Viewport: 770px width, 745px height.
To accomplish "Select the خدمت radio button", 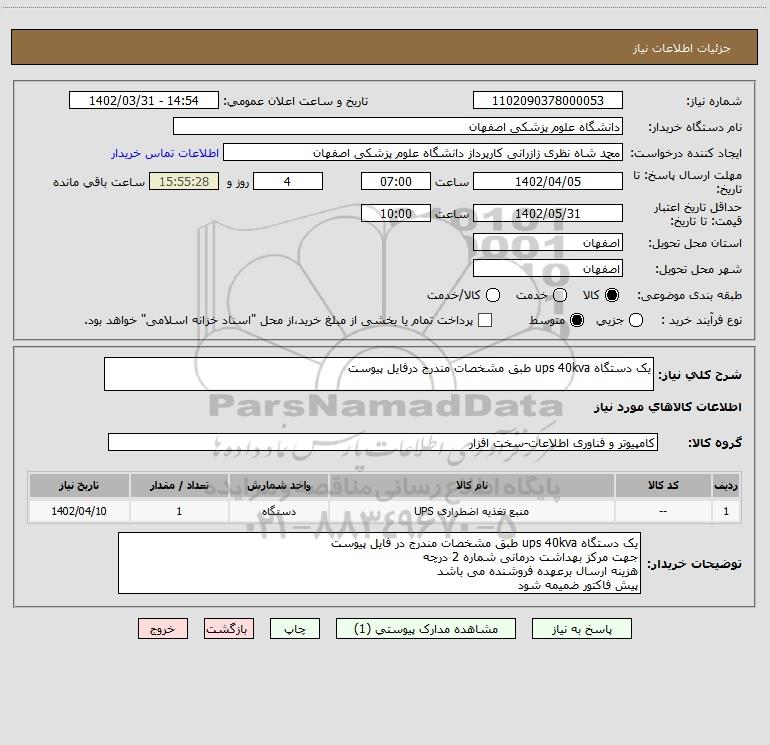I will tap(560, 295).
